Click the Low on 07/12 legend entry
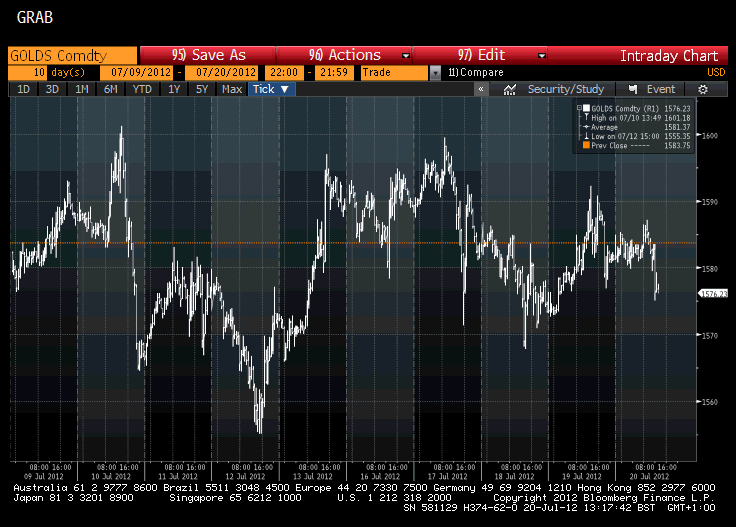736x527 pixels. click(x=636, y=136)
